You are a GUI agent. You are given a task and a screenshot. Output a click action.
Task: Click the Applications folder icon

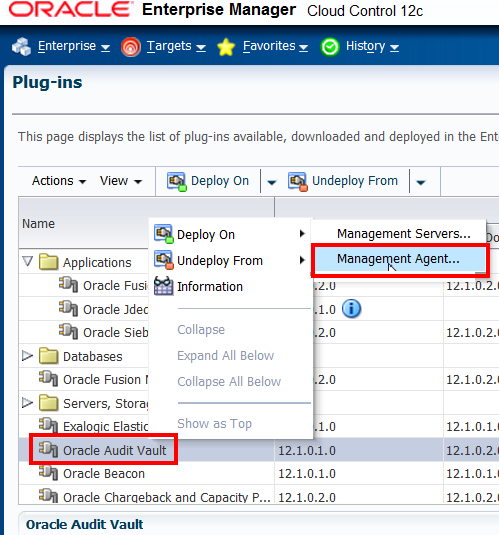tap(48, 262)
